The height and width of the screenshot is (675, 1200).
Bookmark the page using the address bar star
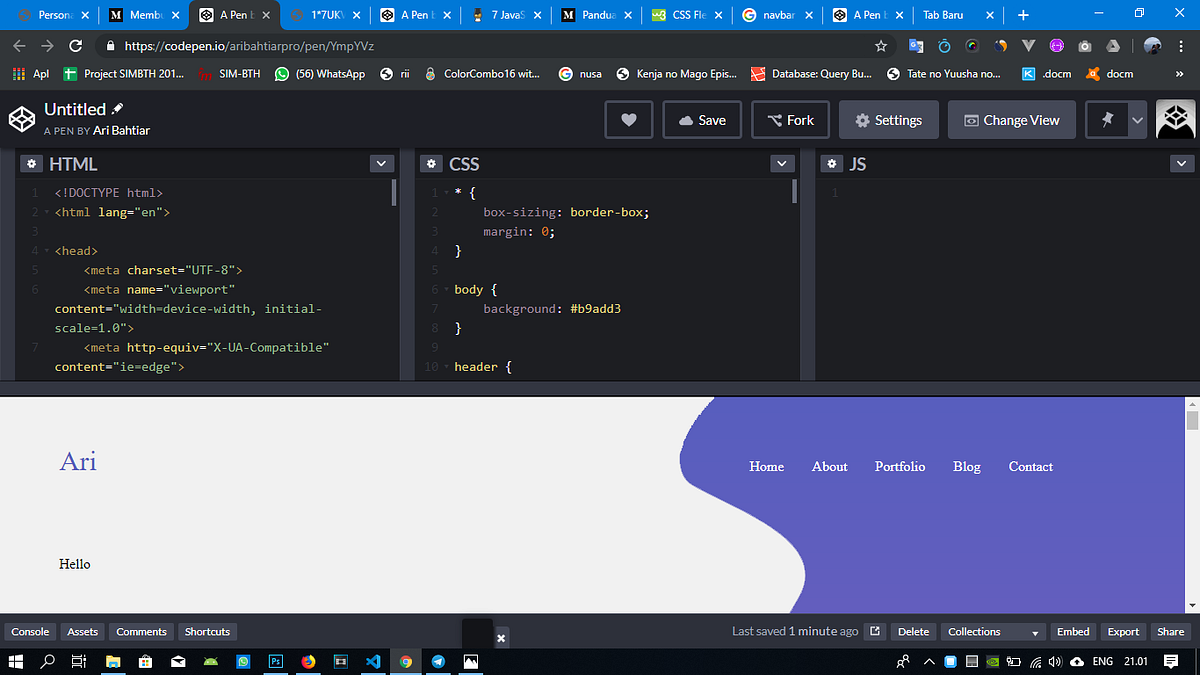click(x=879, y=45)
